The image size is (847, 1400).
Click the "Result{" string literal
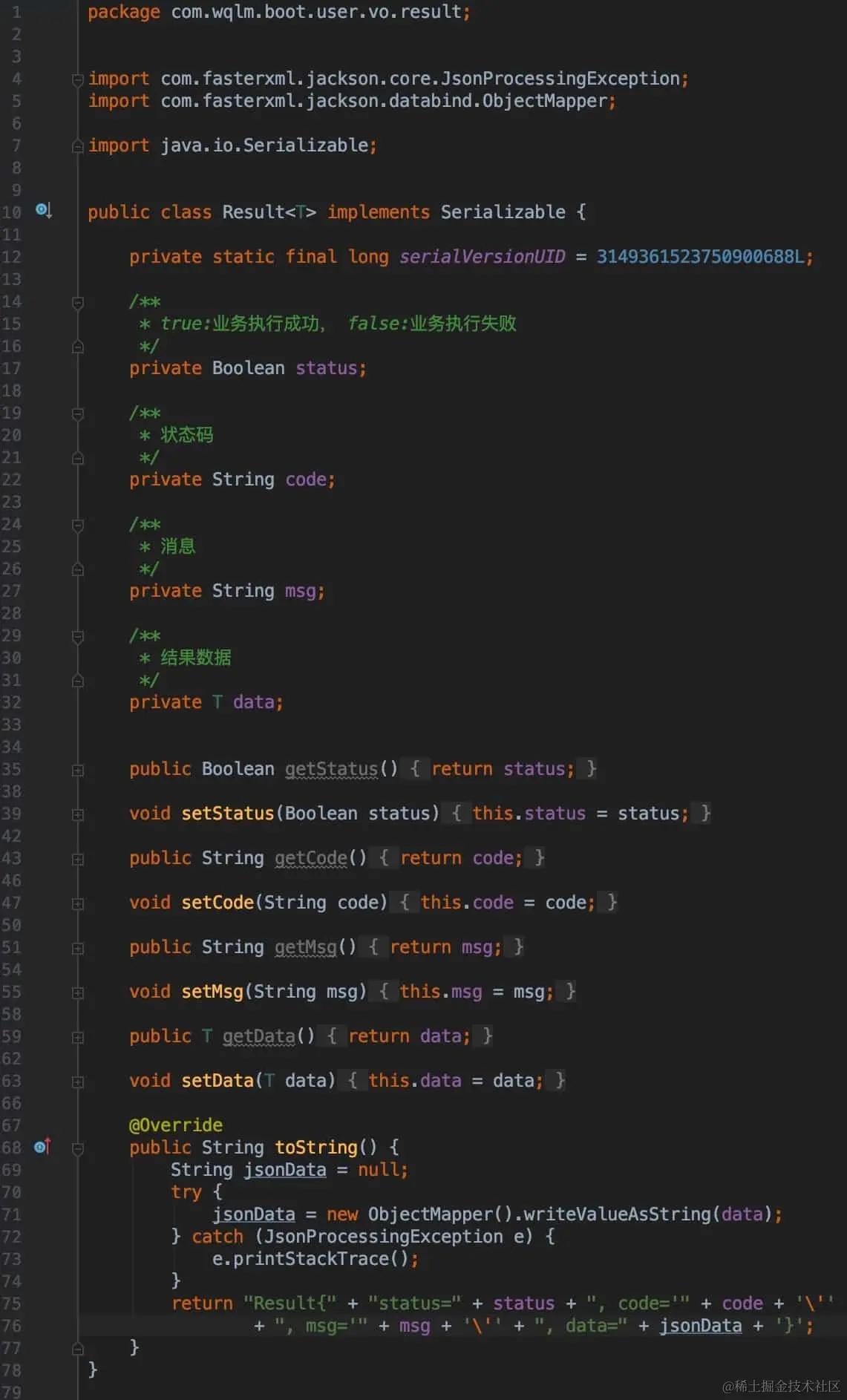pos(290,1303)
